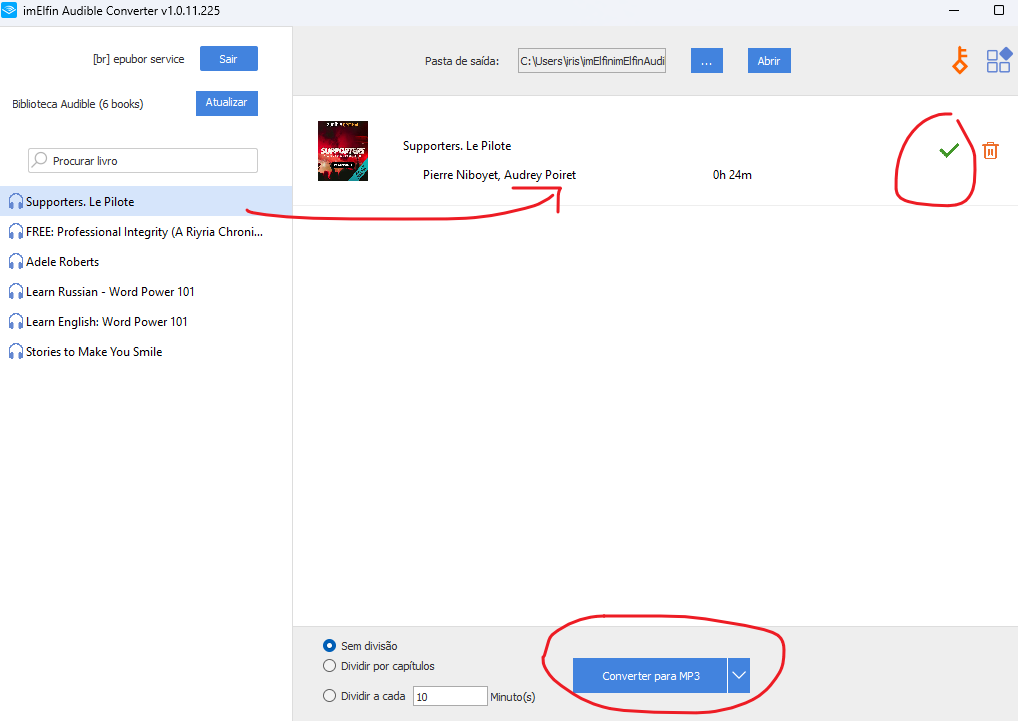Select FREE: Professional Integrity in library list
The image size is (1018, 721).
(146, 232)
